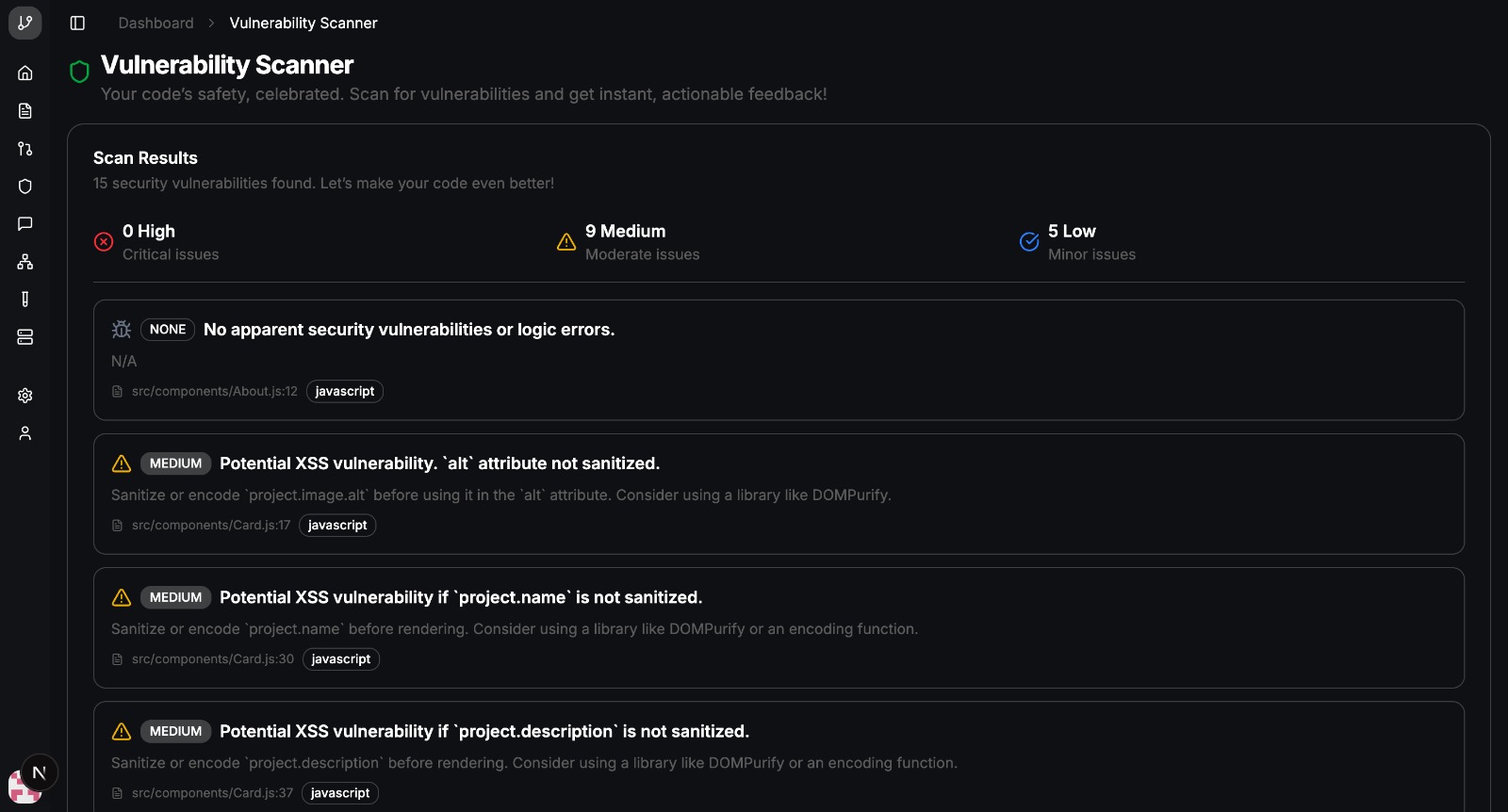
Task: Open the Settings gear in sidebar
Action: coord(25,396)
